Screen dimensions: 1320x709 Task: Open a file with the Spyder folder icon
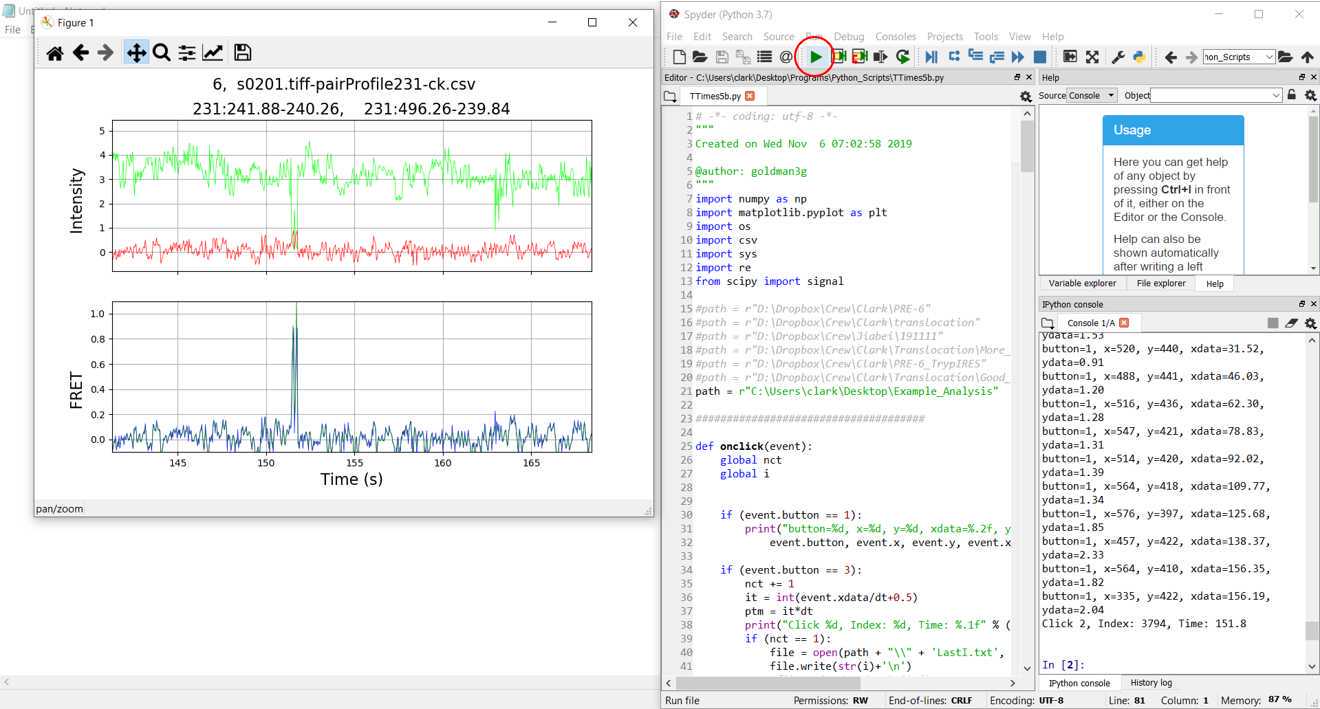click(x=700, y=57)
